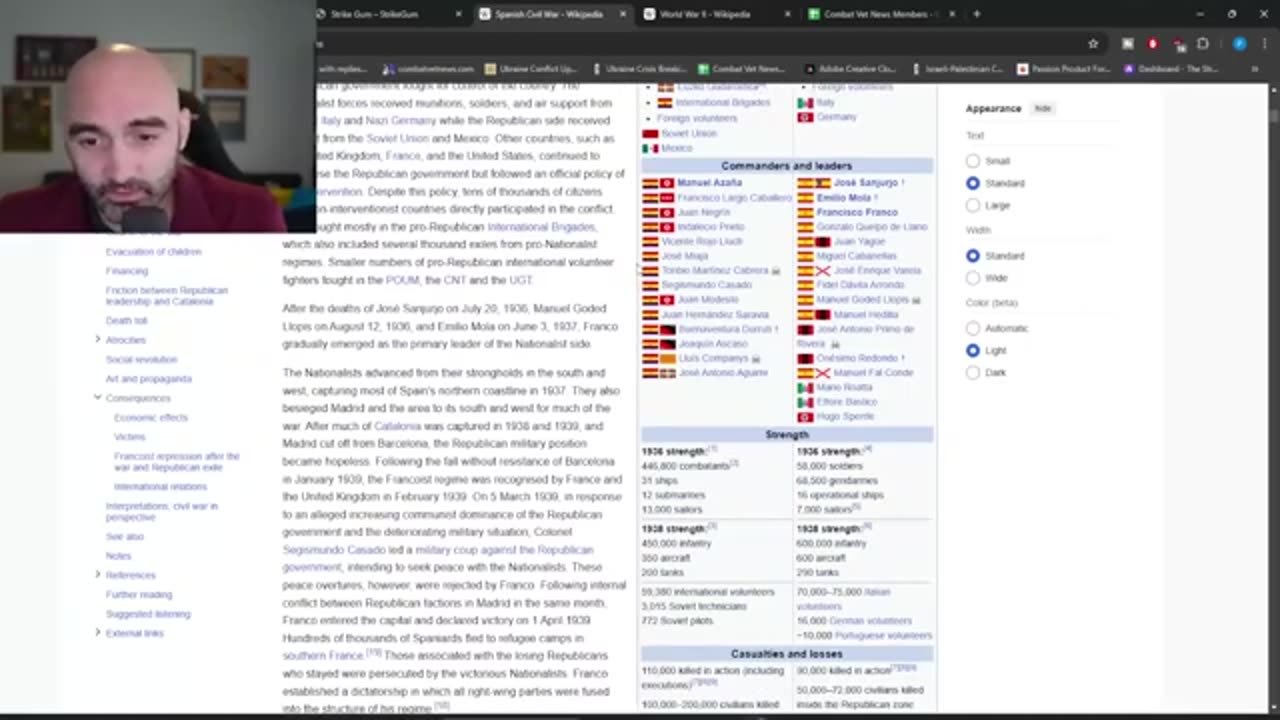This screenshot has height=720, width=1280.
Task: Open the Soviet Union belligerent link
Action: [689, 133]
